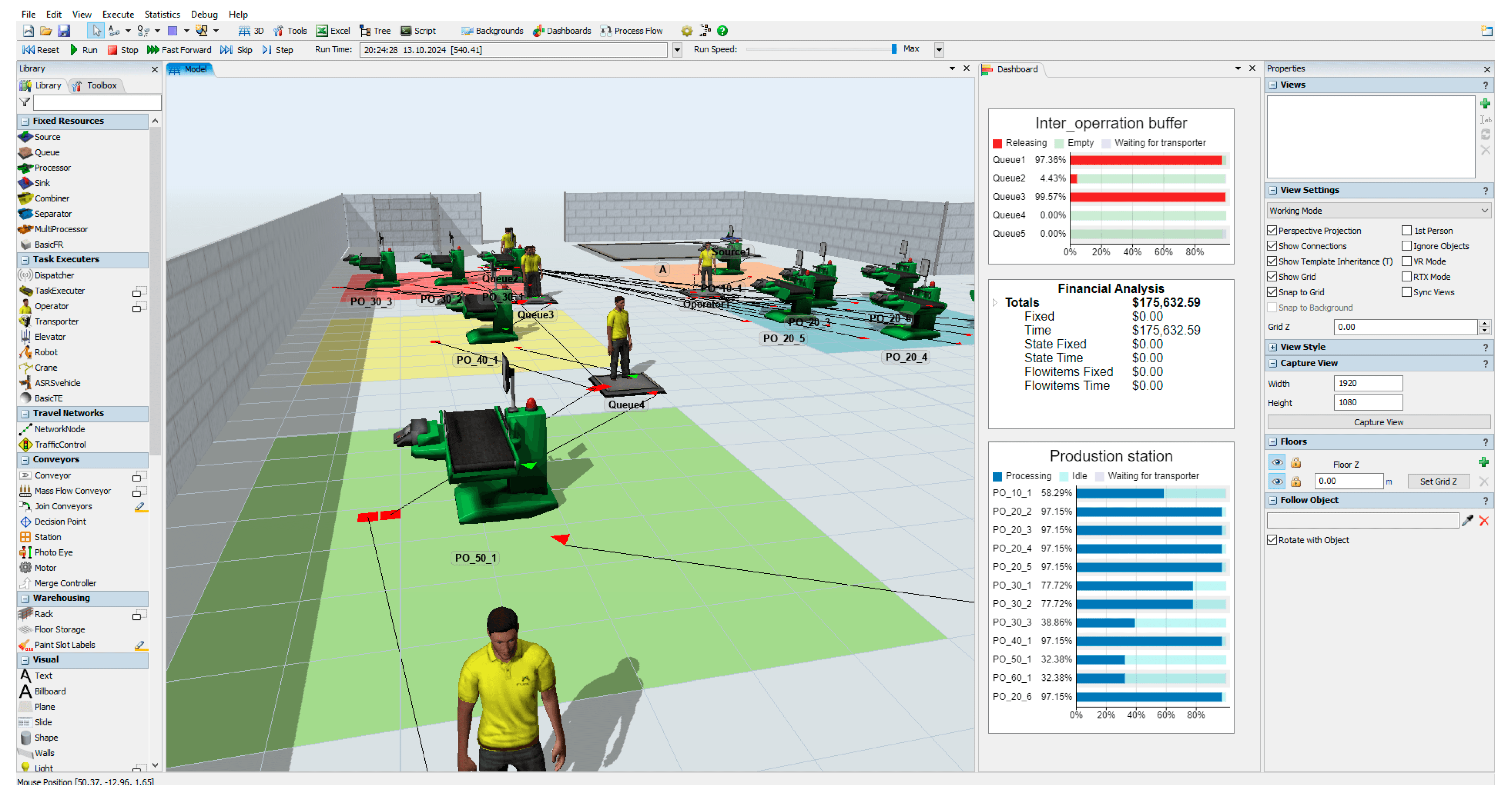The image size is (1512, 797).
Task: Open the Statistics menu
Action: (162, 14)
